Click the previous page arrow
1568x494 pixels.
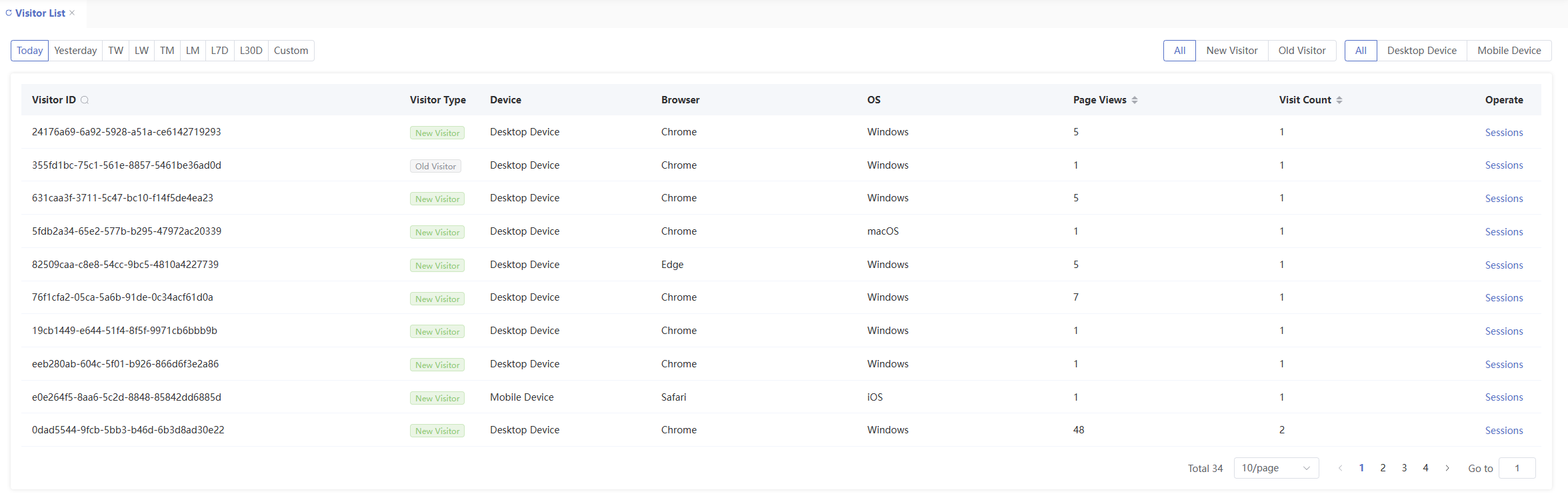1340,468
